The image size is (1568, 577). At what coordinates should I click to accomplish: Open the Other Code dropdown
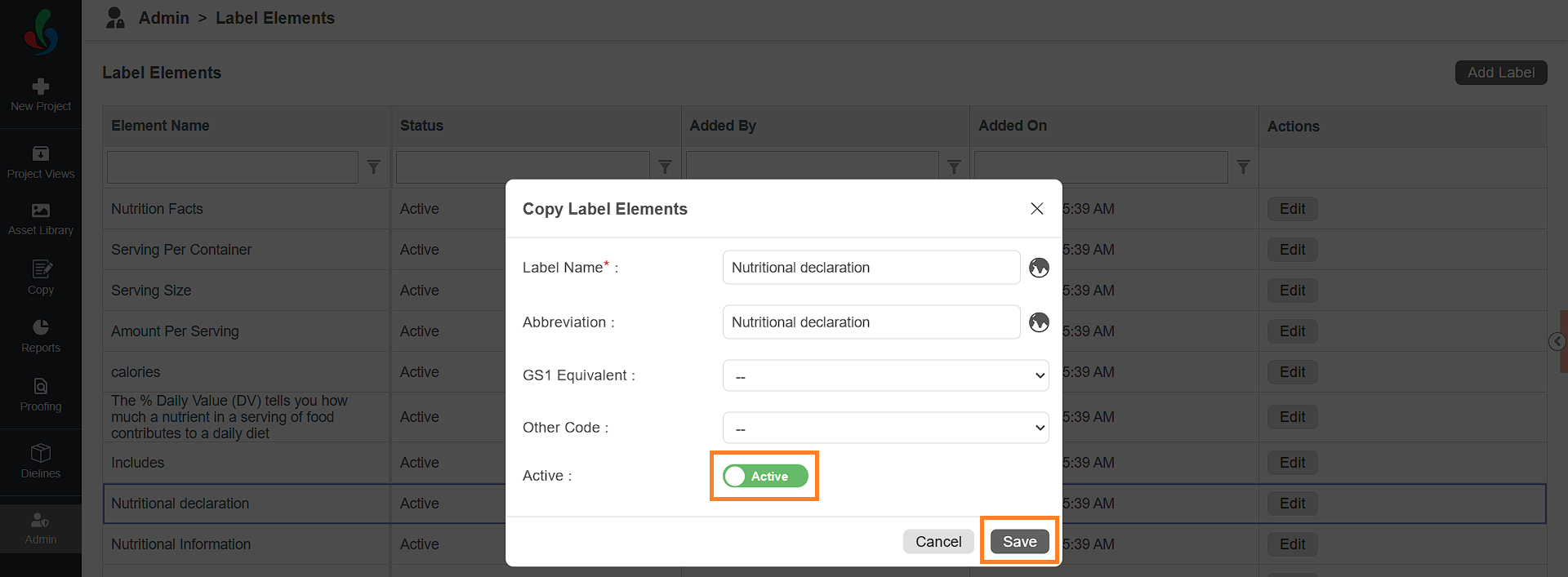point(885,428)
